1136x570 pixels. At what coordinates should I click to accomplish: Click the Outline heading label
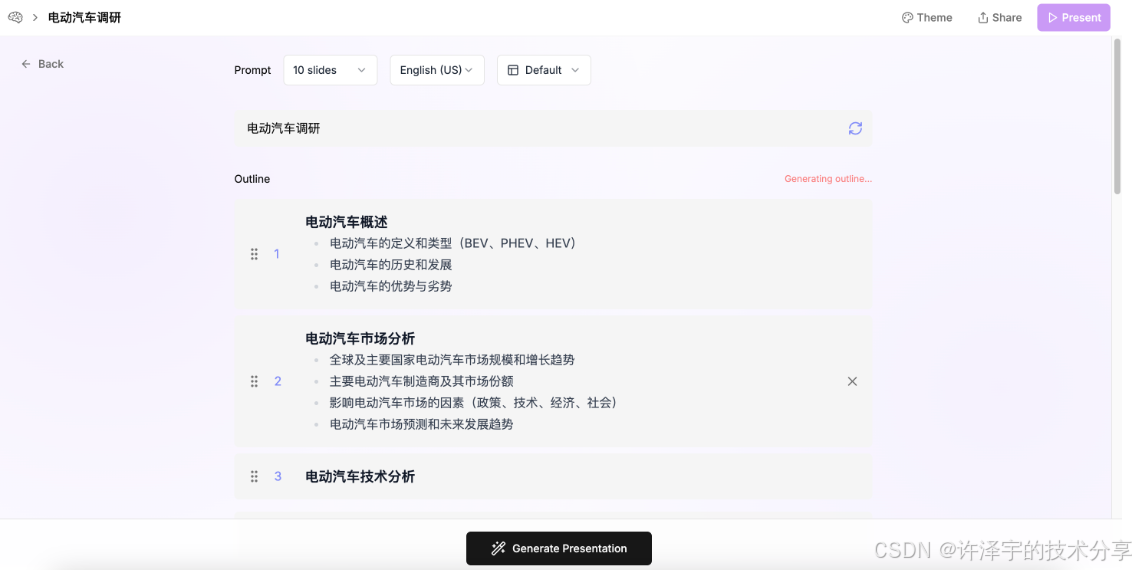pyautogui.click(x=252, y=179)
